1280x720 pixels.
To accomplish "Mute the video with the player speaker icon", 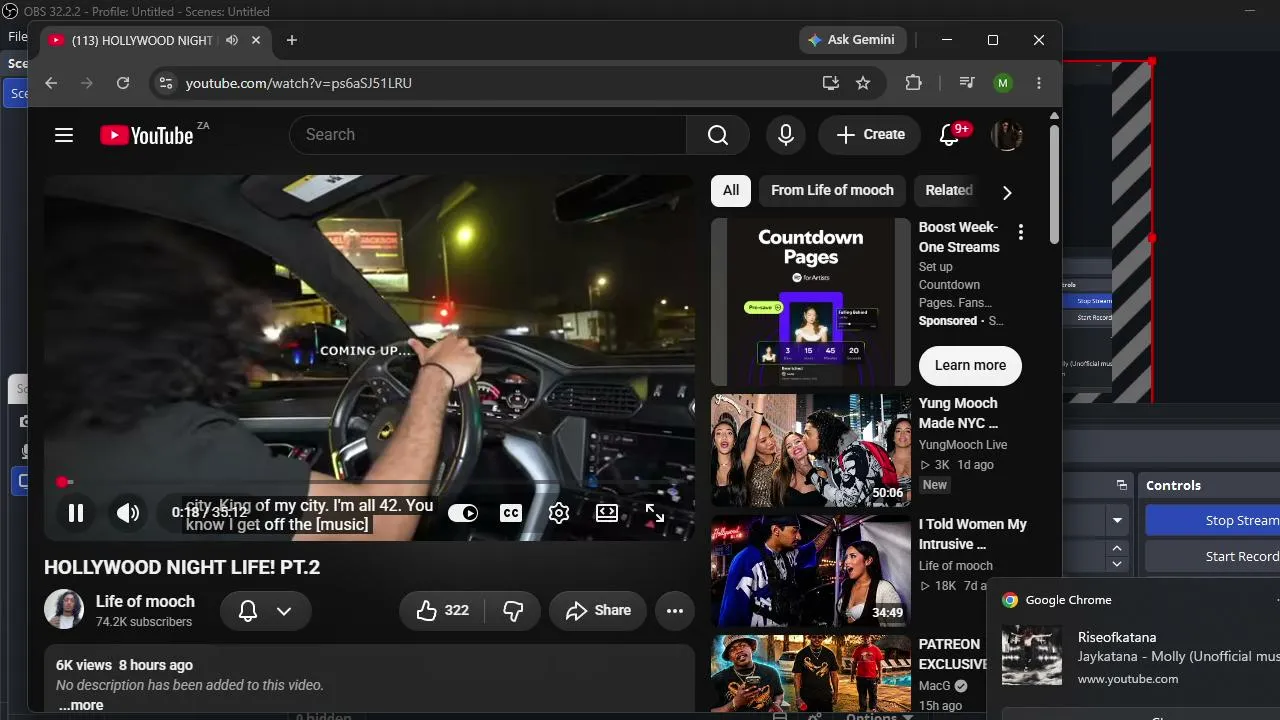I will (x=128, y=513).
